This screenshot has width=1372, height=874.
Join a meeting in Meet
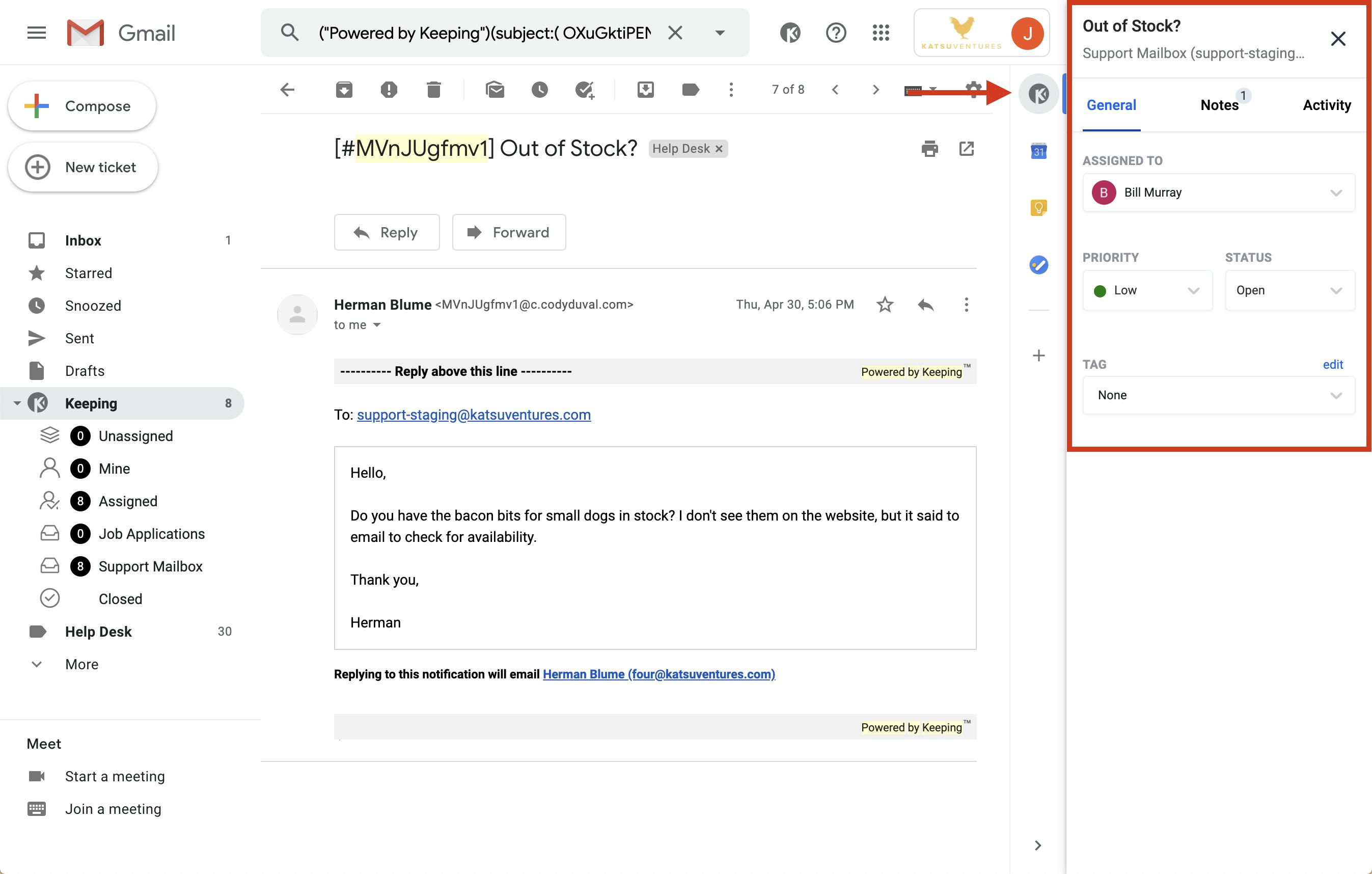pyautogui.click(x=113, y=809)
